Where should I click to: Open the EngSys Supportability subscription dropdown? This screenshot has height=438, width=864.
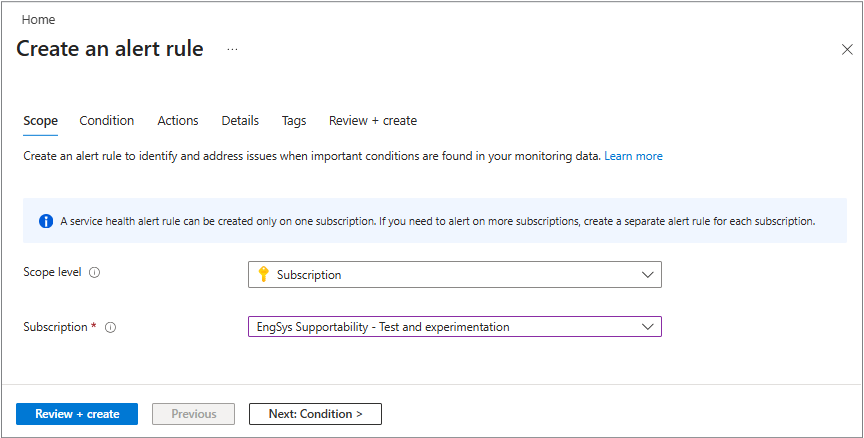454,327
